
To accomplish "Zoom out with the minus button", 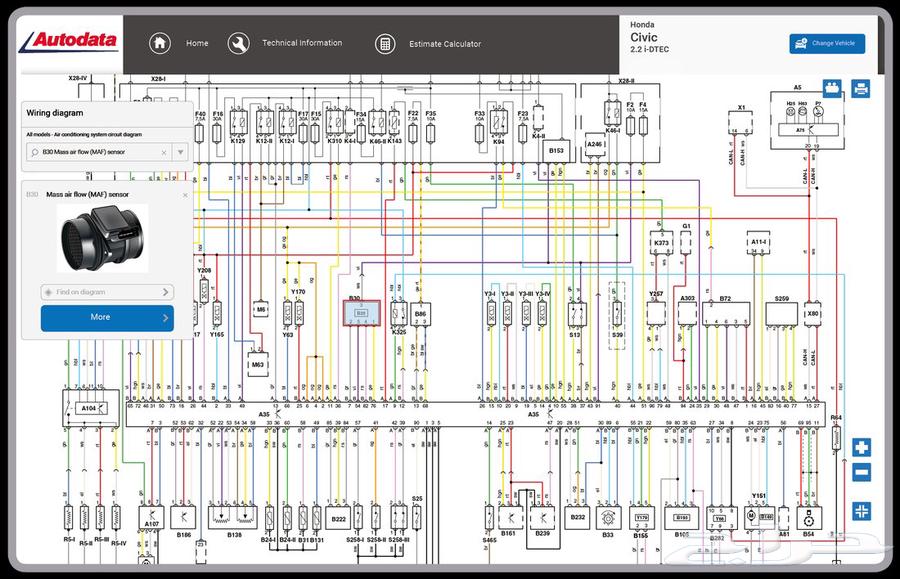I will tap(861, 472).
